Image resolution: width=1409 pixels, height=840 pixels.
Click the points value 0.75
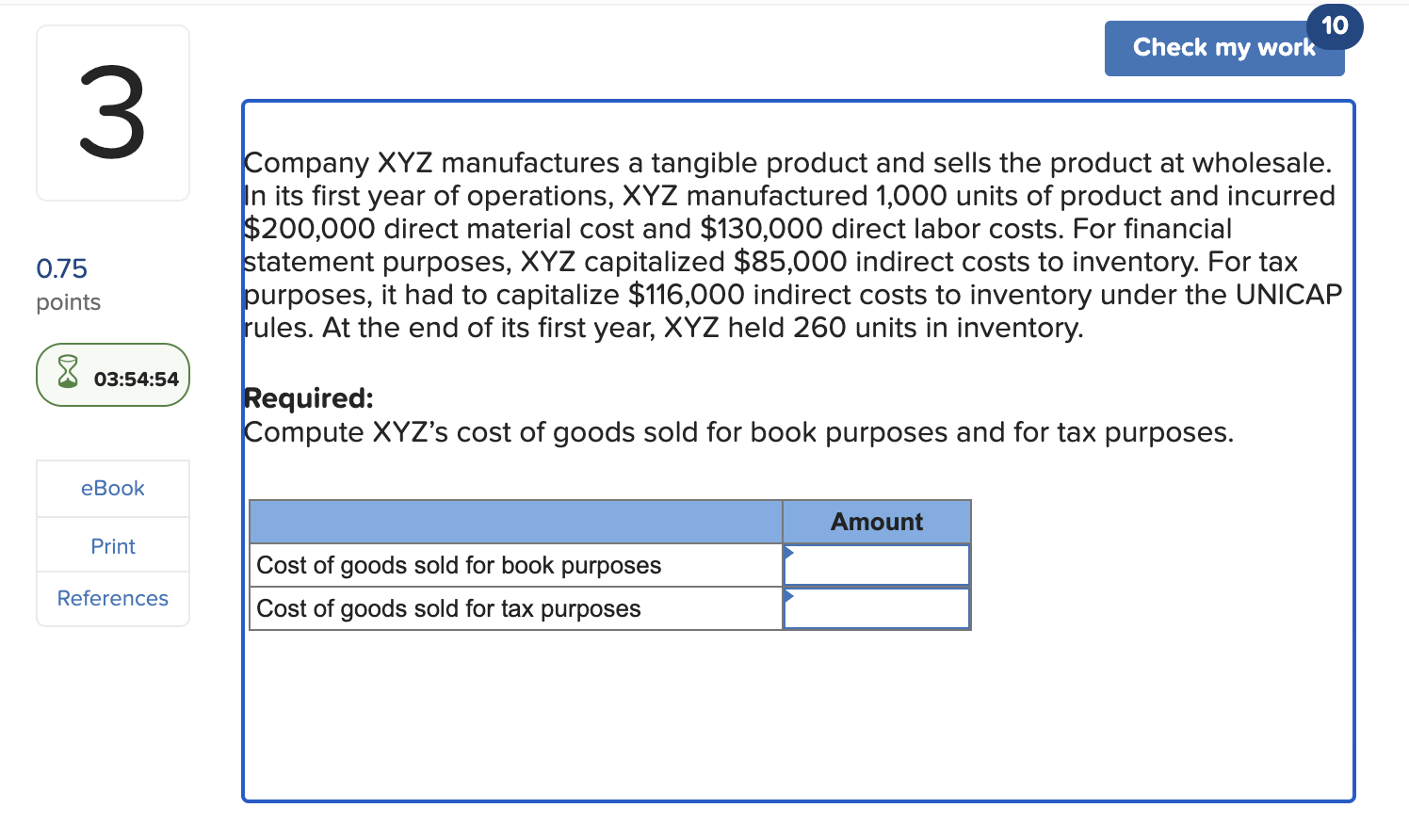tap(61, 268)
